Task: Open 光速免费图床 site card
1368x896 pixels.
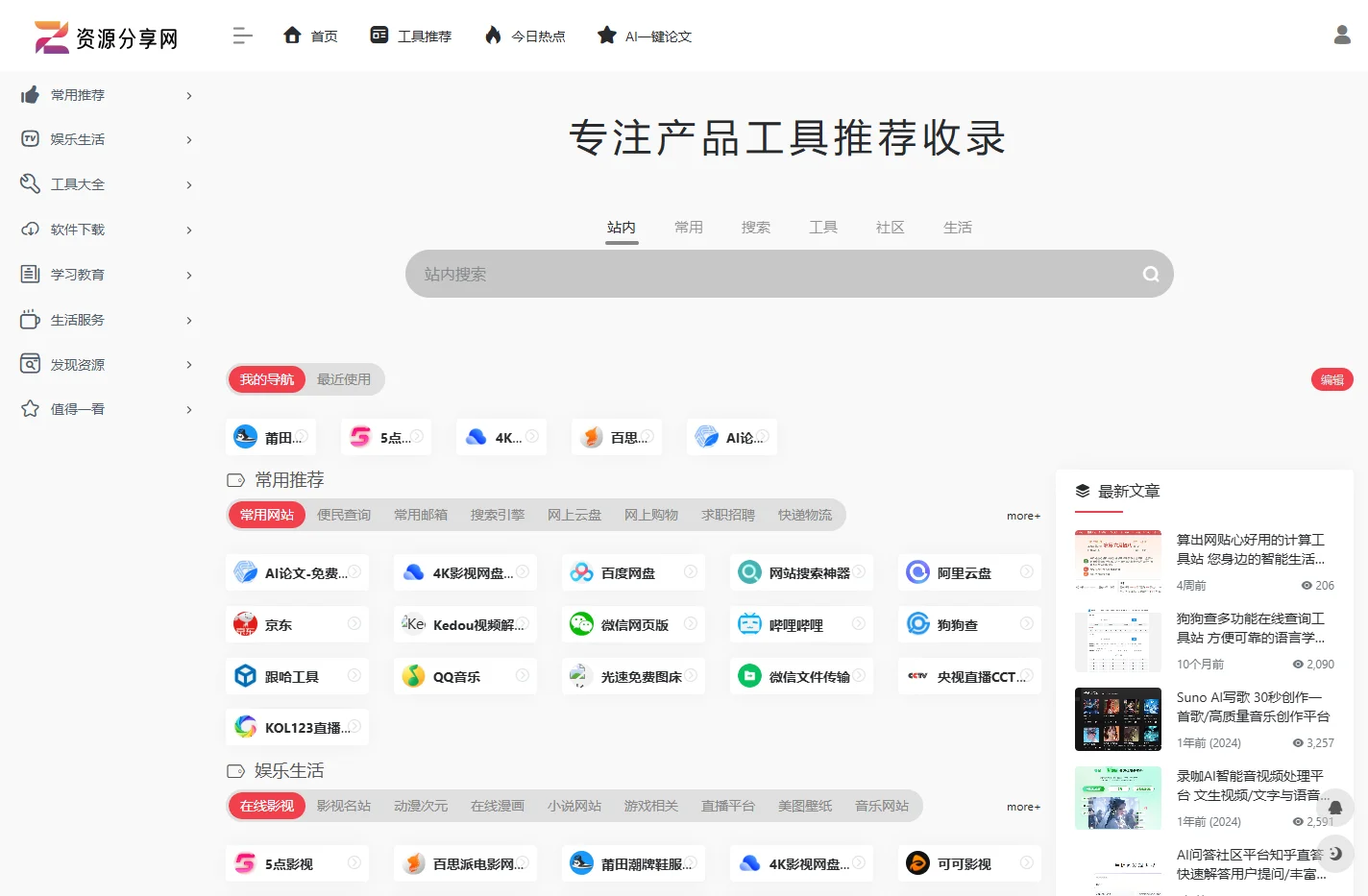Action: [633, 676]
